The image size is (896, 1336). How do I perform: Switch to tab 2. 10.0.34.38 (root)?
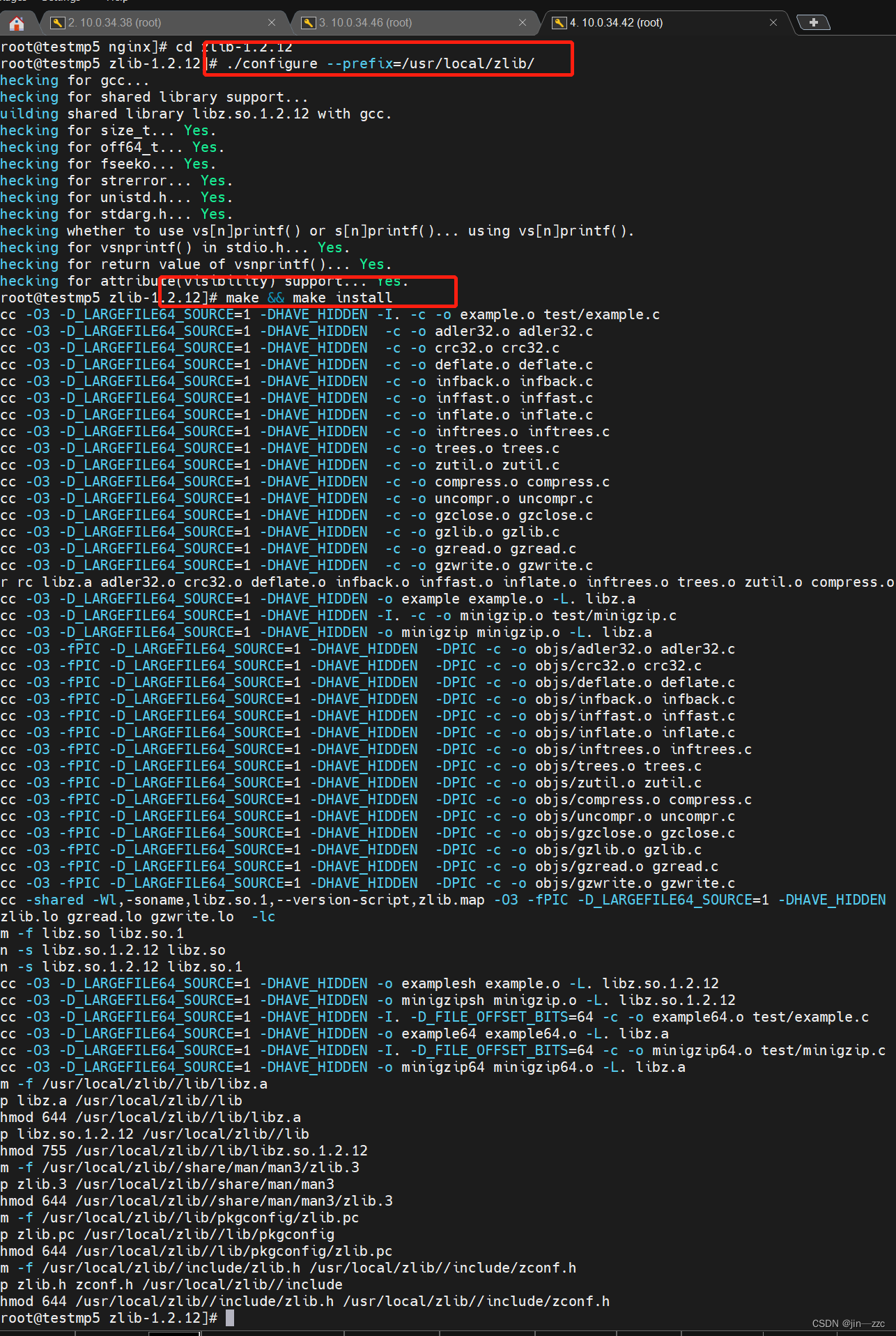coord(164,23)
